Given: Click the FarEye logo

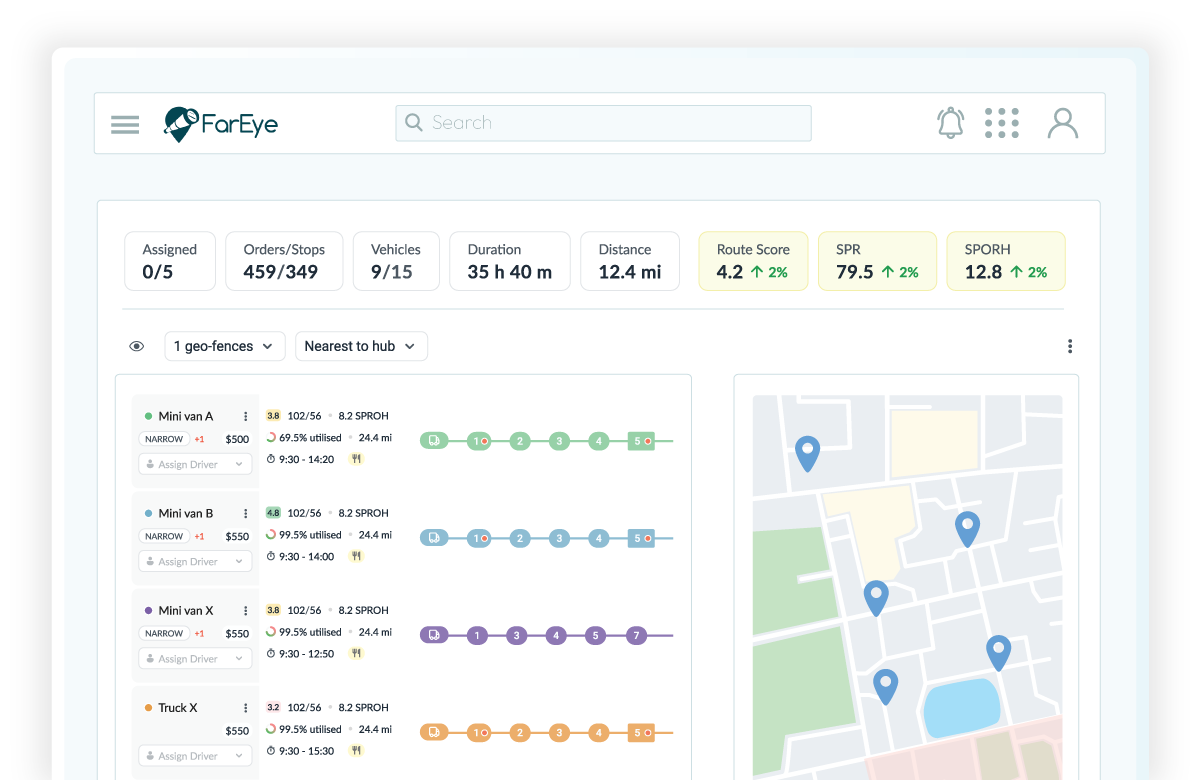Looking at the screenshot, I should pyautogui.click(x=221, y=124).
